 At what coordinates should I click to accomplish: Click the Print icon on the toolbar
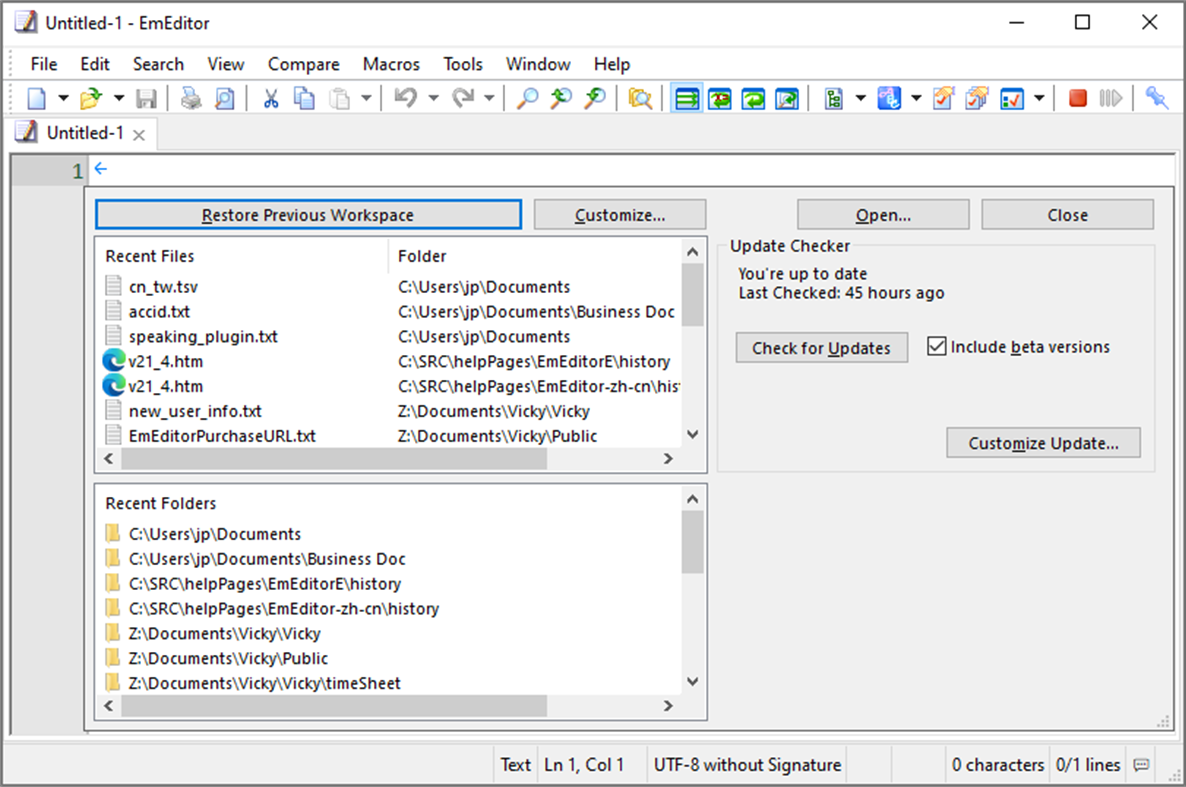point(190,97)
